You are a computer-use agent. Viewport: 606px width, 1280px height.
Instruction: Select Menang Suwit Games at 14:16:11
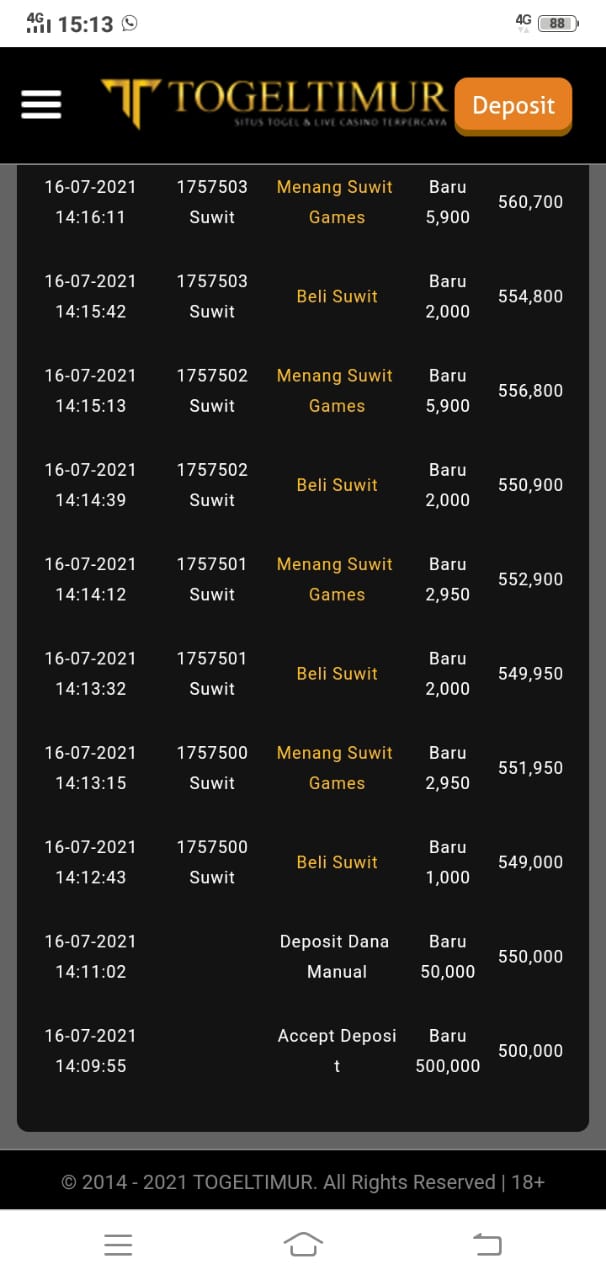point(336,202)
